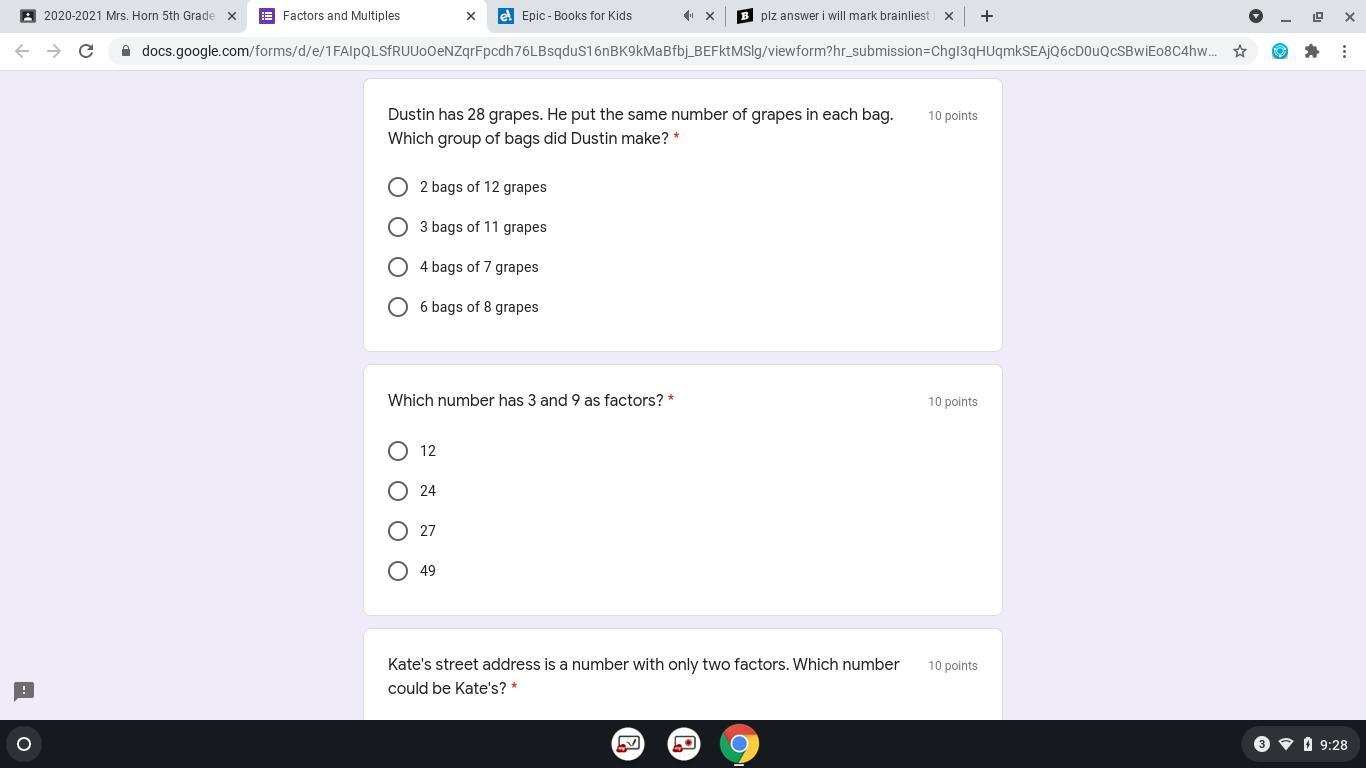The image size is (1366, 768).
Task: Open the Chrome three-dot menu
Action: [1344, 51]
